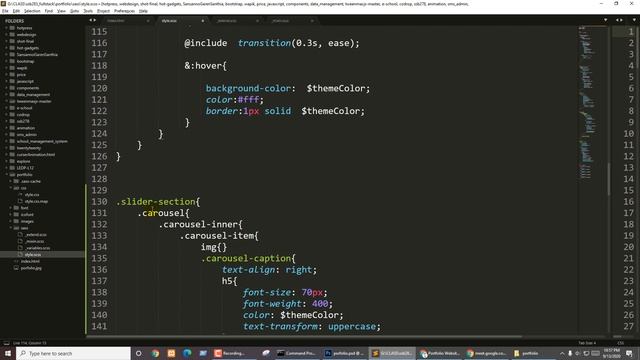Image resolution: width=640 pixels, height=360 pixels.
Task: Open the Preferences menu
Action: point(124,11)
